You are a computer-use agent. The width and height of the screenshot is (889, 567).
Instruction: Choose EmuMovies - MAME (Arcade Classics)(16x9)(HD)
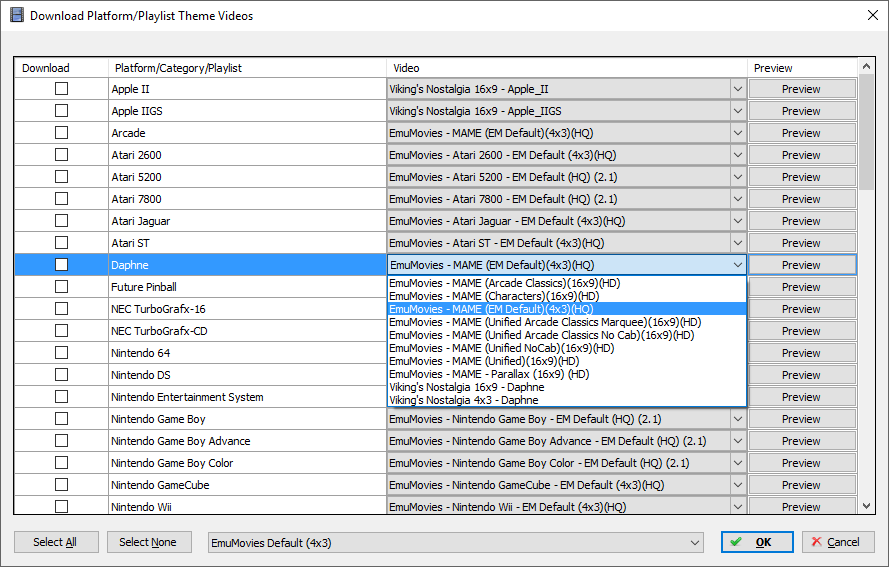point(567,283)
